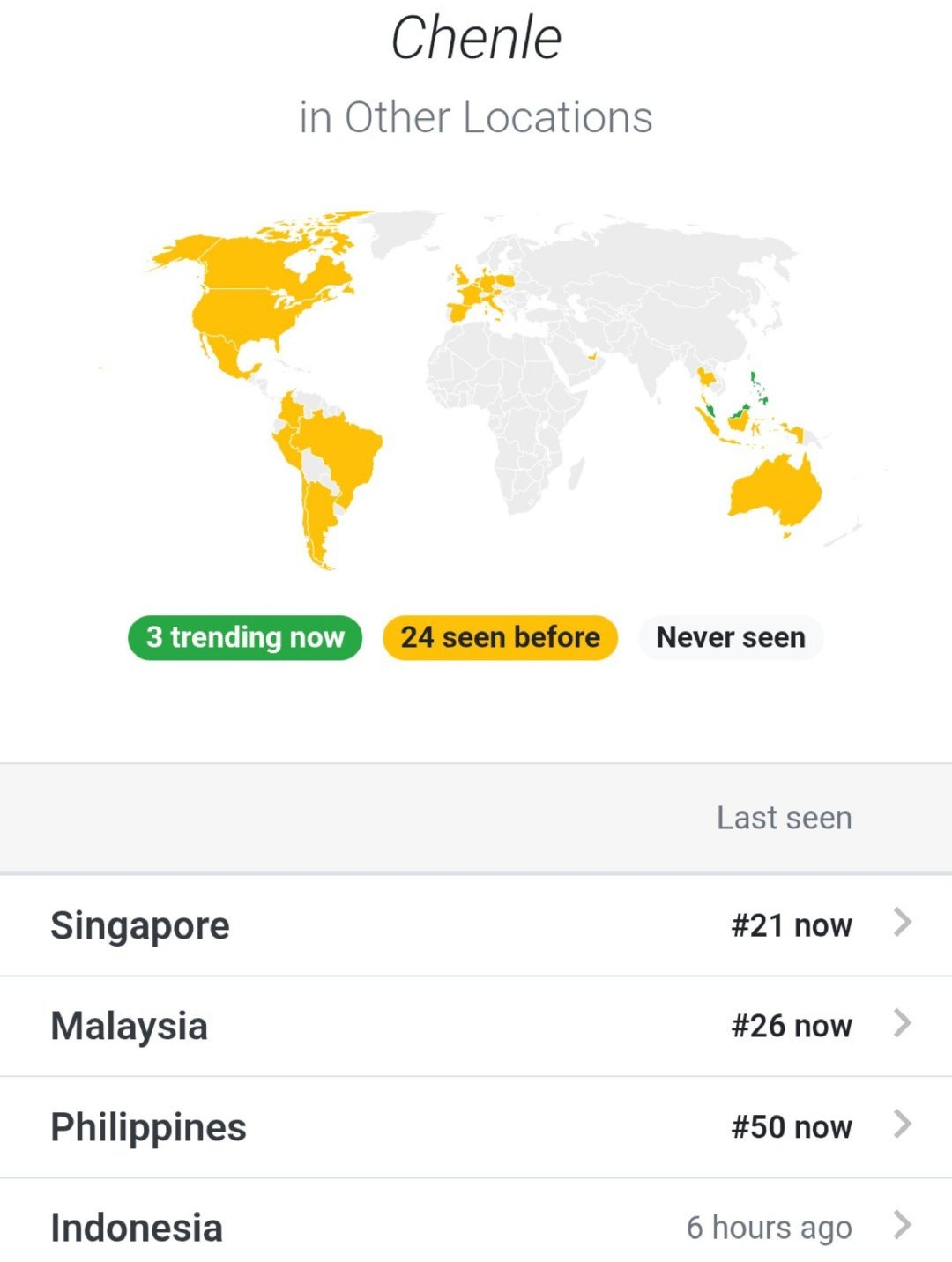This screenshot has height=1262, width=952.
Task: Click '6 hours ago' for Indonesia
Action: [x=770, y=1228]
